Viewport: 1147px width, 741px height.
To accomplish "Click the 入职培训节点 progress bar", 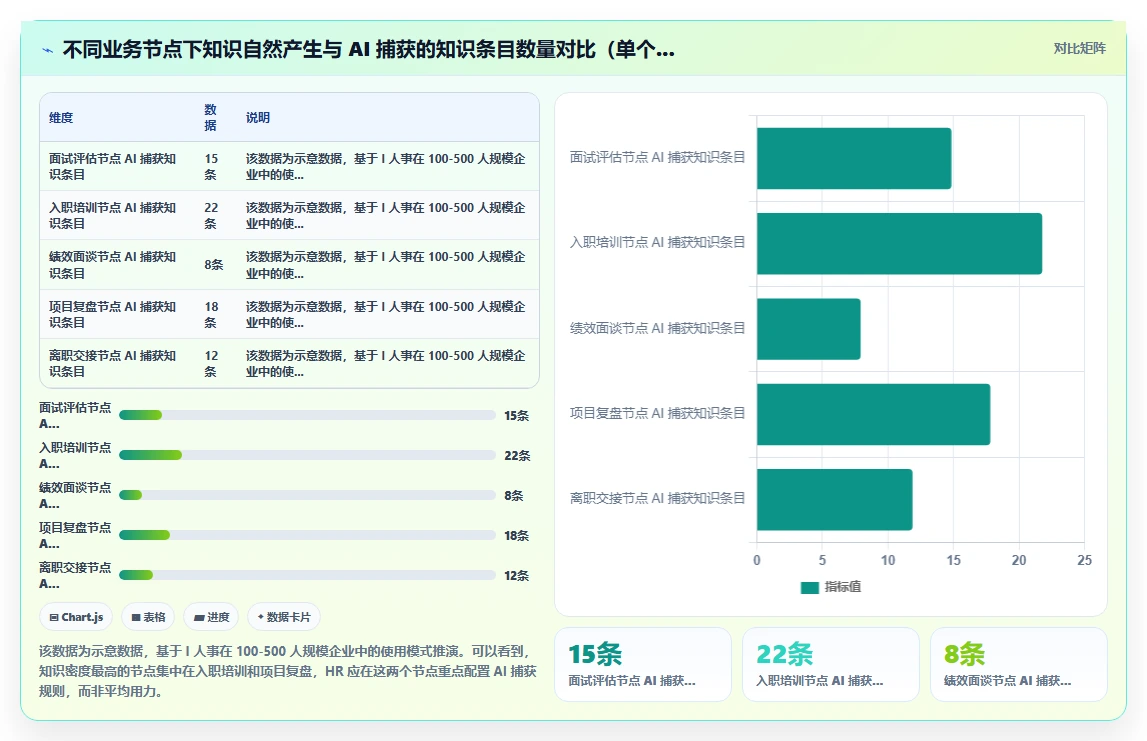I will pos(307,455).
